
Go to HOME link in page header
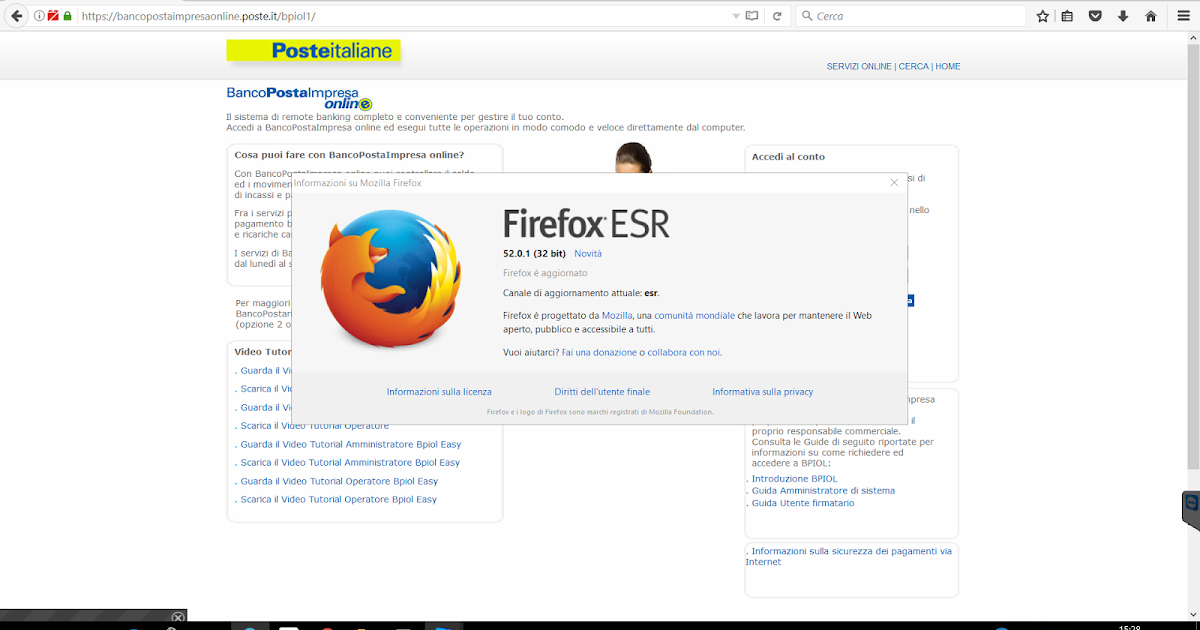click(948, 66)
